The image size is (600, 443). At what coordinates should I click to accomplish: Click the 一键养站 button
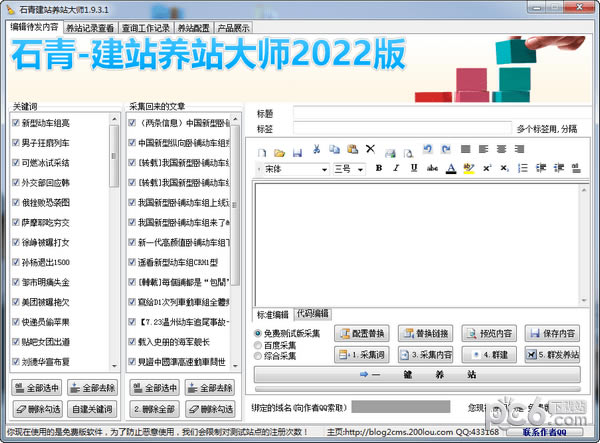(x=418, y=373)
